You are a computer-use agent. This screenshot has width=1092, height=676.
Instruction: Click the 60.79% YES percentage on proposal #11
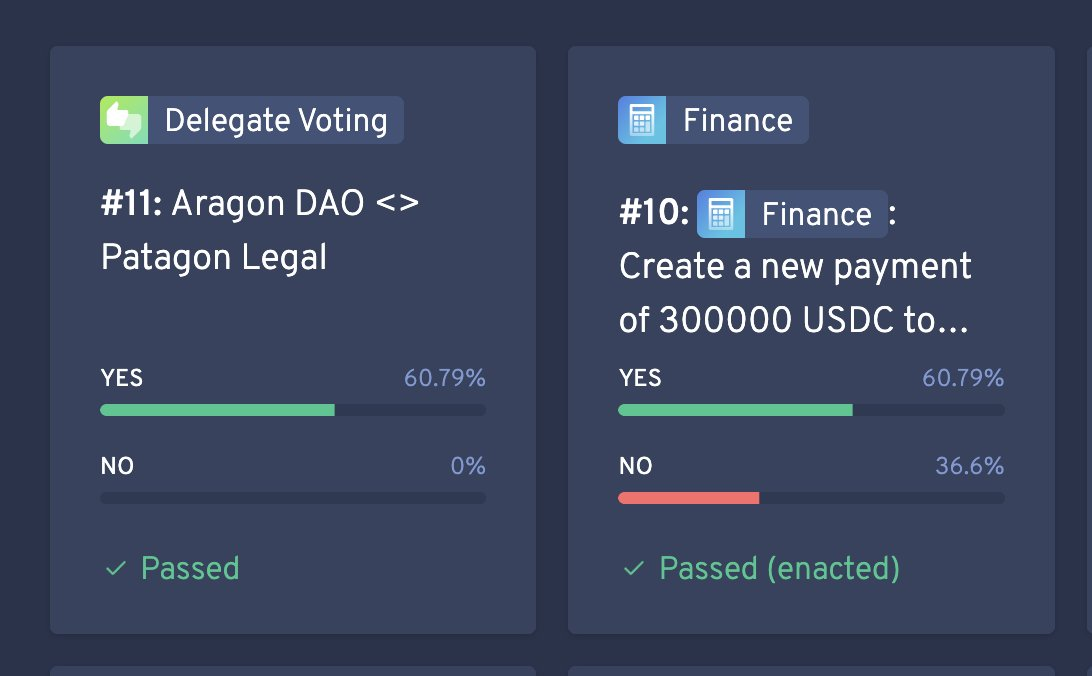click(x=444, y=378)
